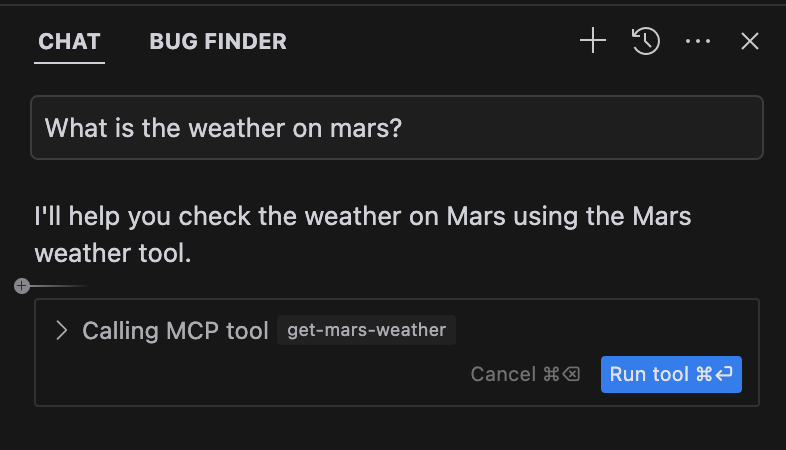The width and height of the screenshot is (786, 450).
Task: Click the command symbol inside Run tool button
Action: 704,374
